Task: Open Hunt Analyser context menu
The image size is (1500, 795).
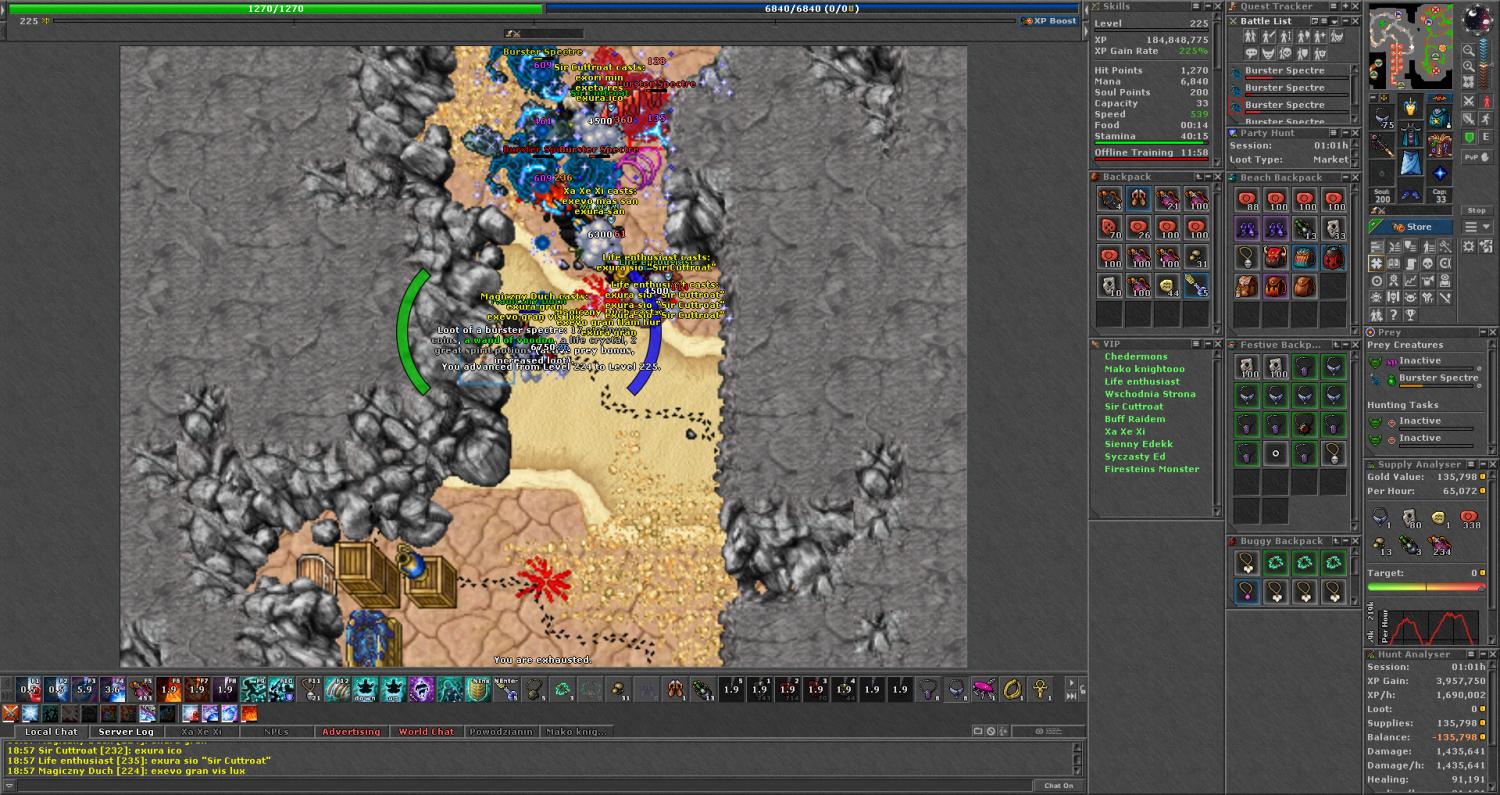Action: 1471,654
